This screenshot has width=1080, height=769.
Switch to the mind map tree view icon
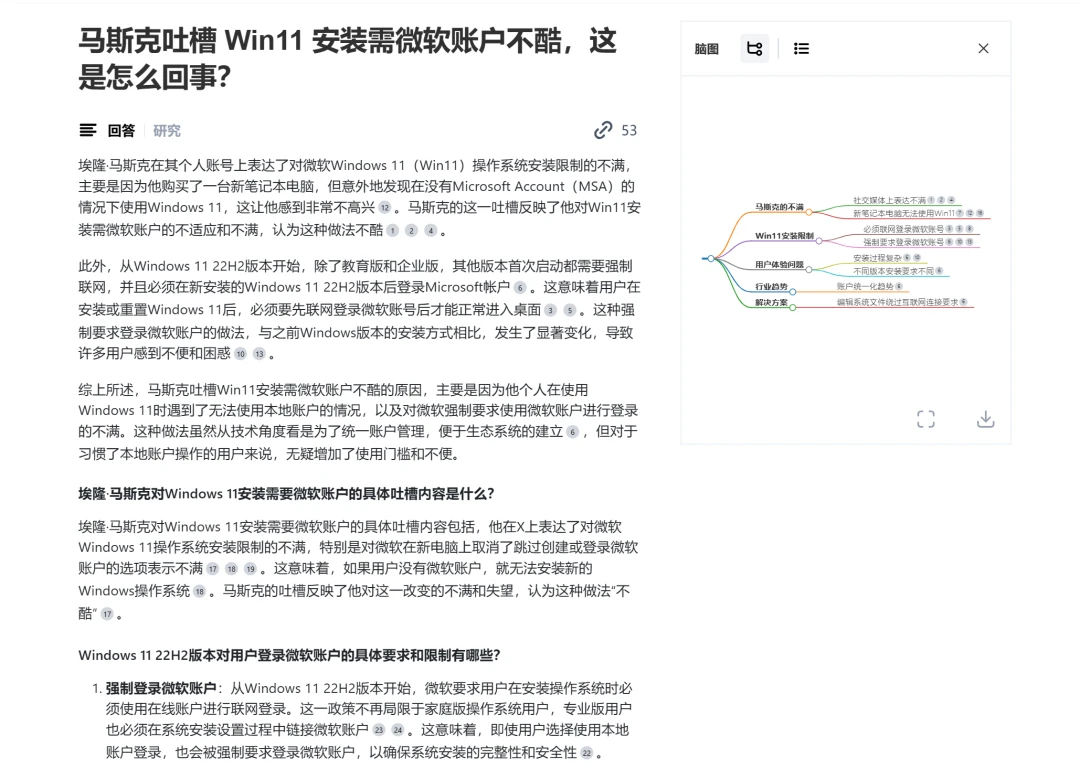click(x=754, y=48)
